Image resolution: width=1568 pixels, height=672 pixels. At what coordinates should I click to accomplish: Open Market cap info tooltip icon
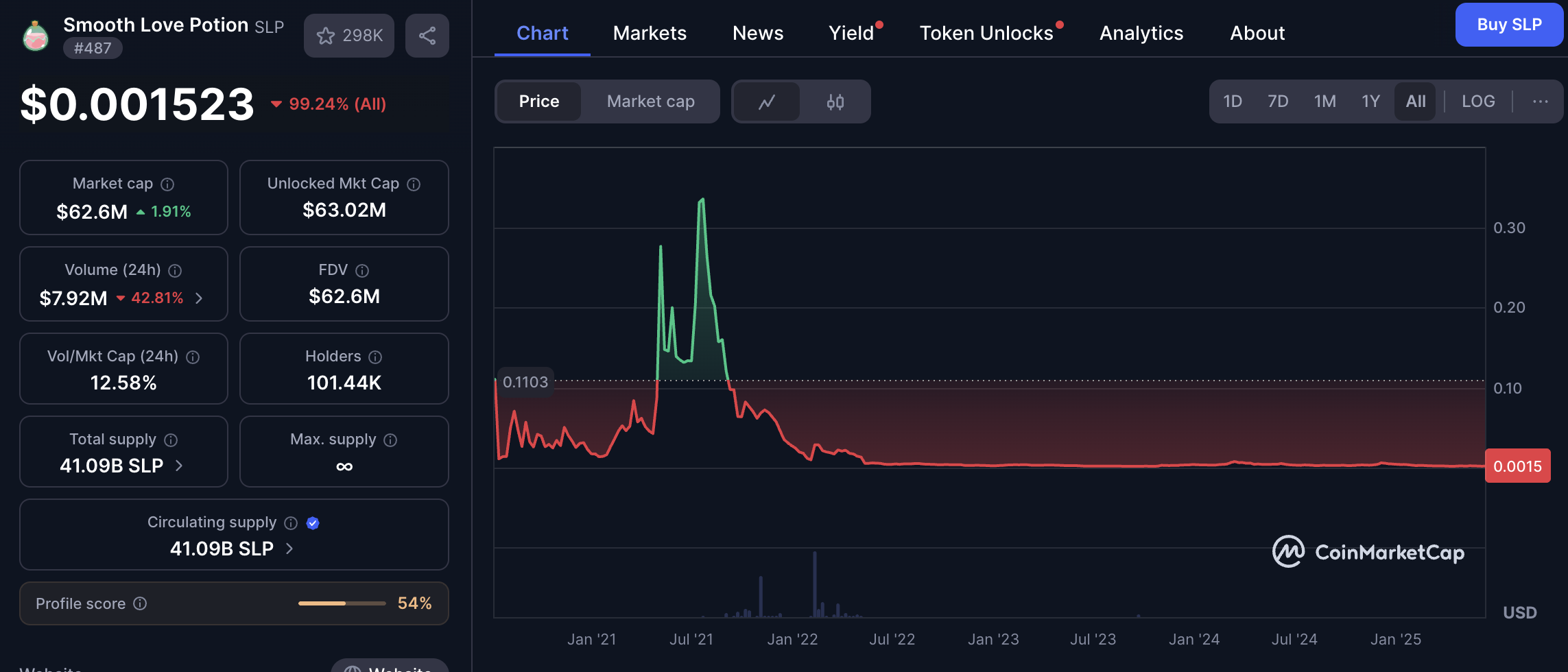pyautogui.click(x=167, y=184)
